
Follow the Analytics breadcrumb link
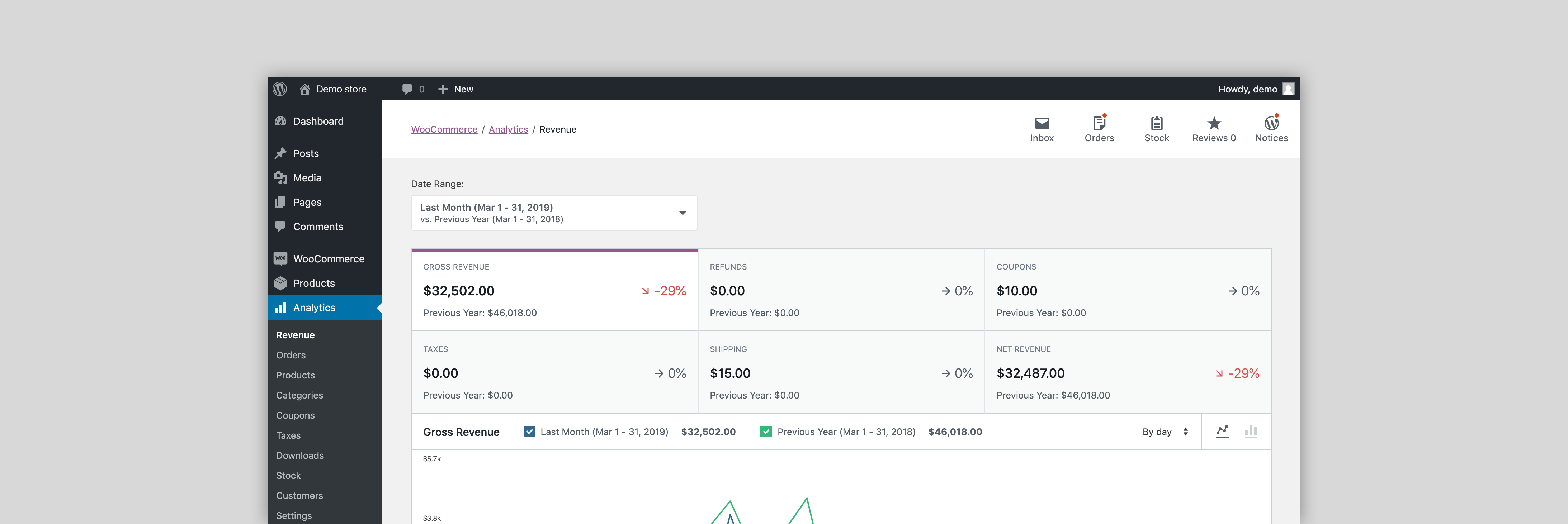(508, 129)
